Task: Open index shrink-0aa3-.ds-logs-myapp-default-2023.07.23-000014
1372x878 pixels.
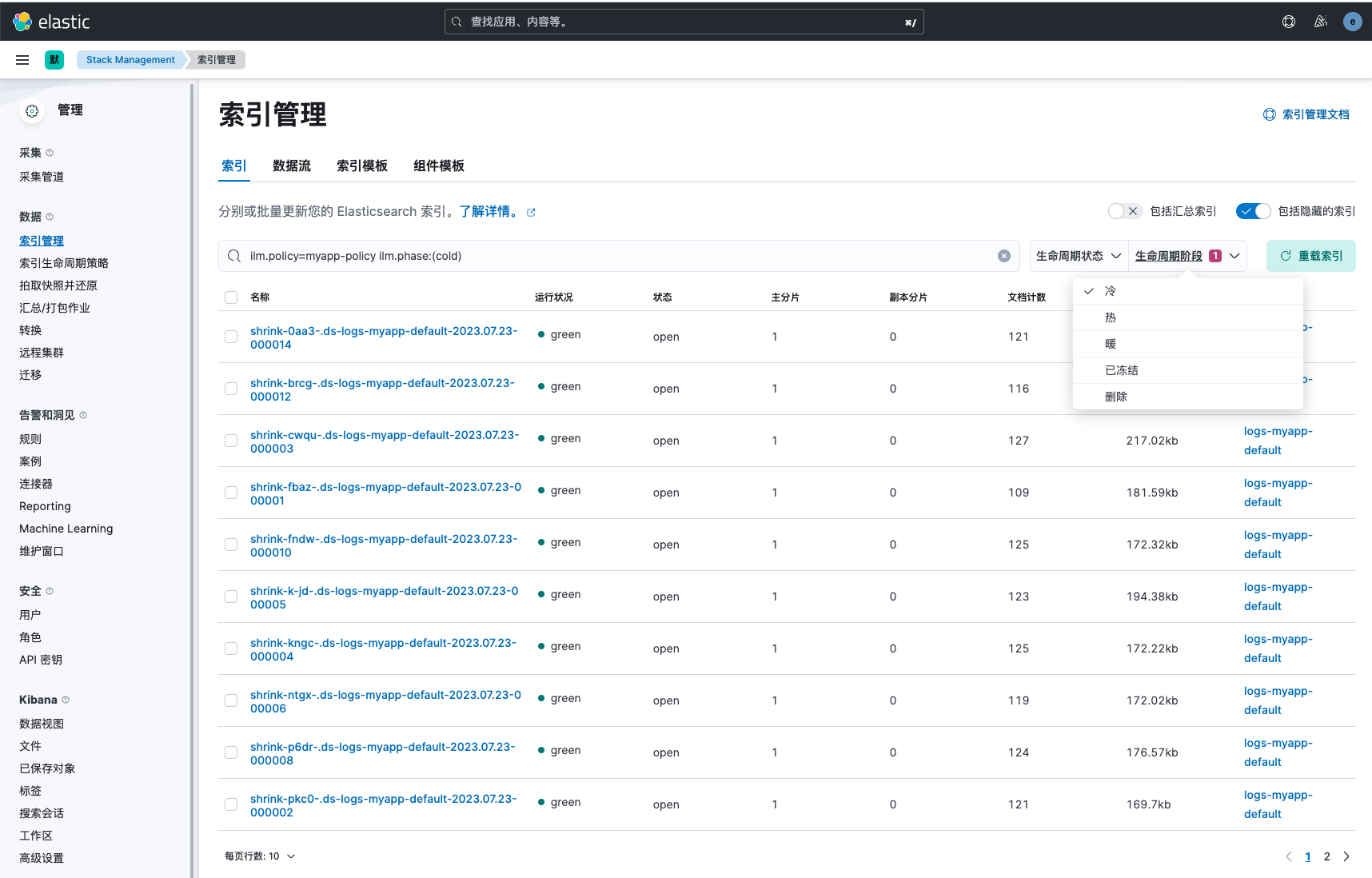Action: tap(384, 338)
